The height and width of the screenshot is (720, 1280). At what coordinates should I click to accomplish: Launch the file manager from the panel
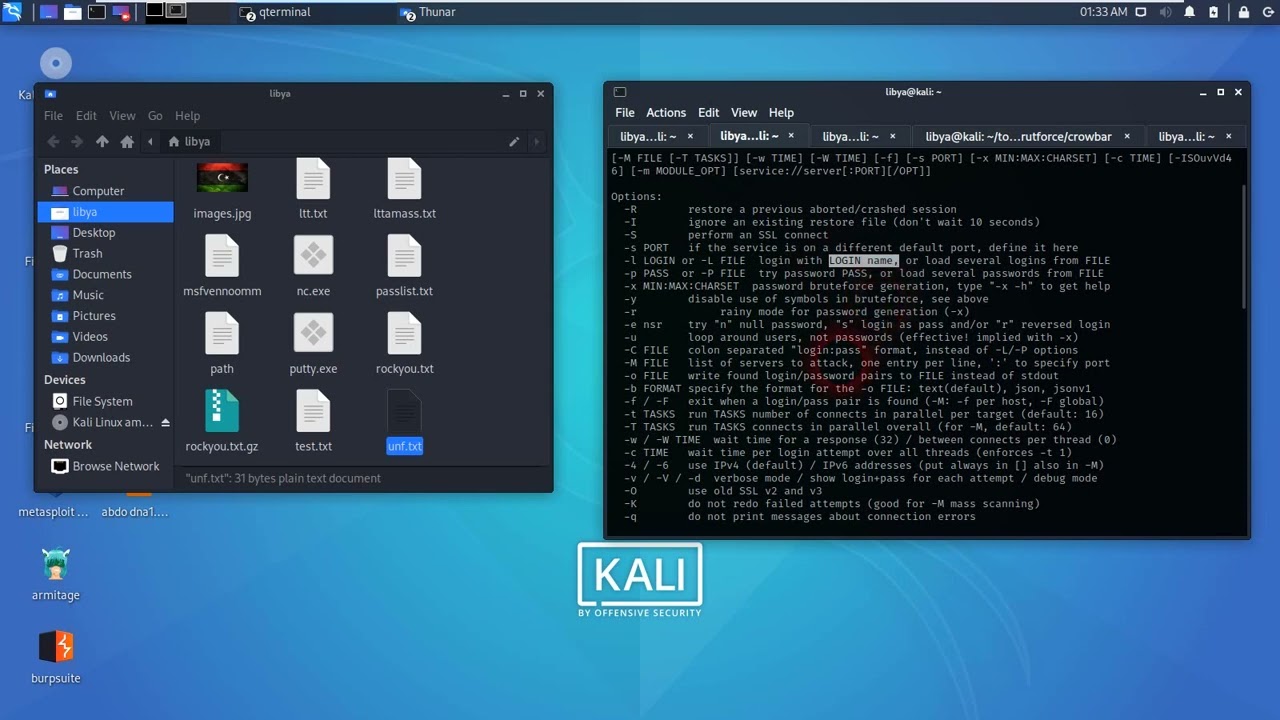pyautogui.click(x=73, y=12)
